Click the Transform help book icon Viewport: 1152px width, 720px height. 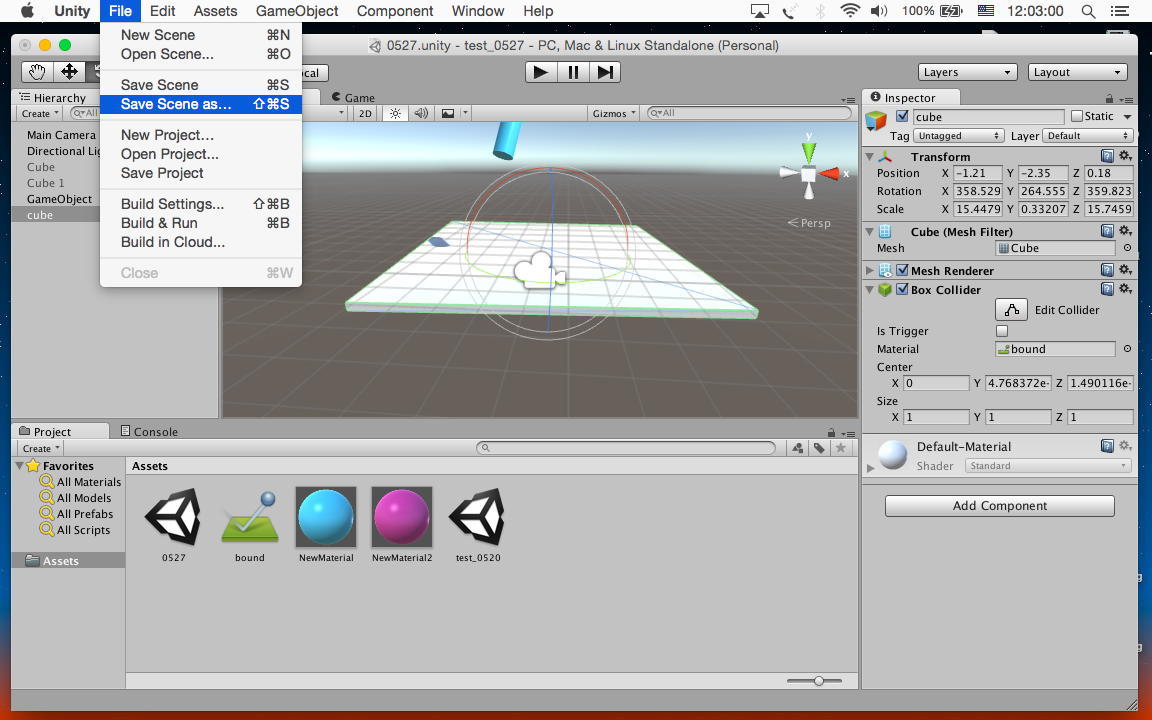coord(1107,156)
